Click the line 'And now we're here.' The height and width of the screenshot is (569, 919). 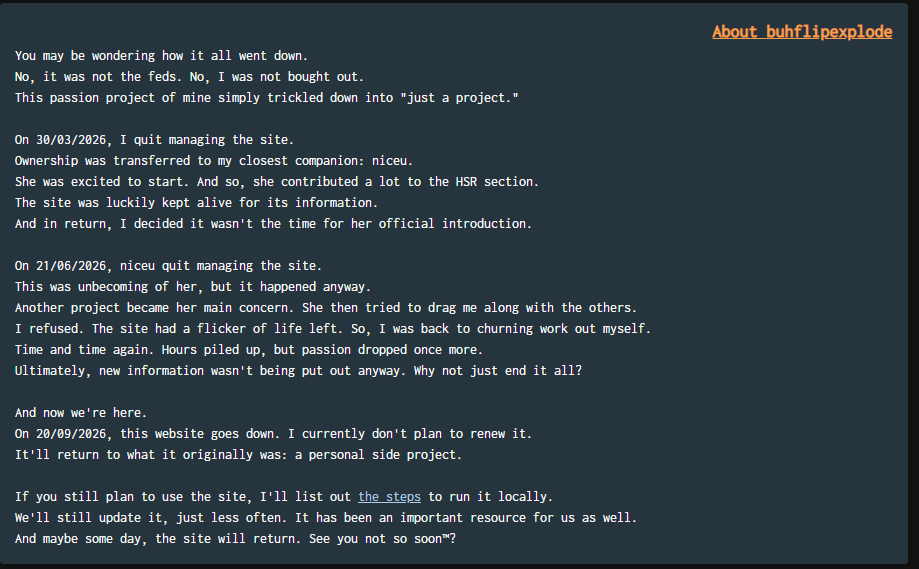click(x=81, y=413)
